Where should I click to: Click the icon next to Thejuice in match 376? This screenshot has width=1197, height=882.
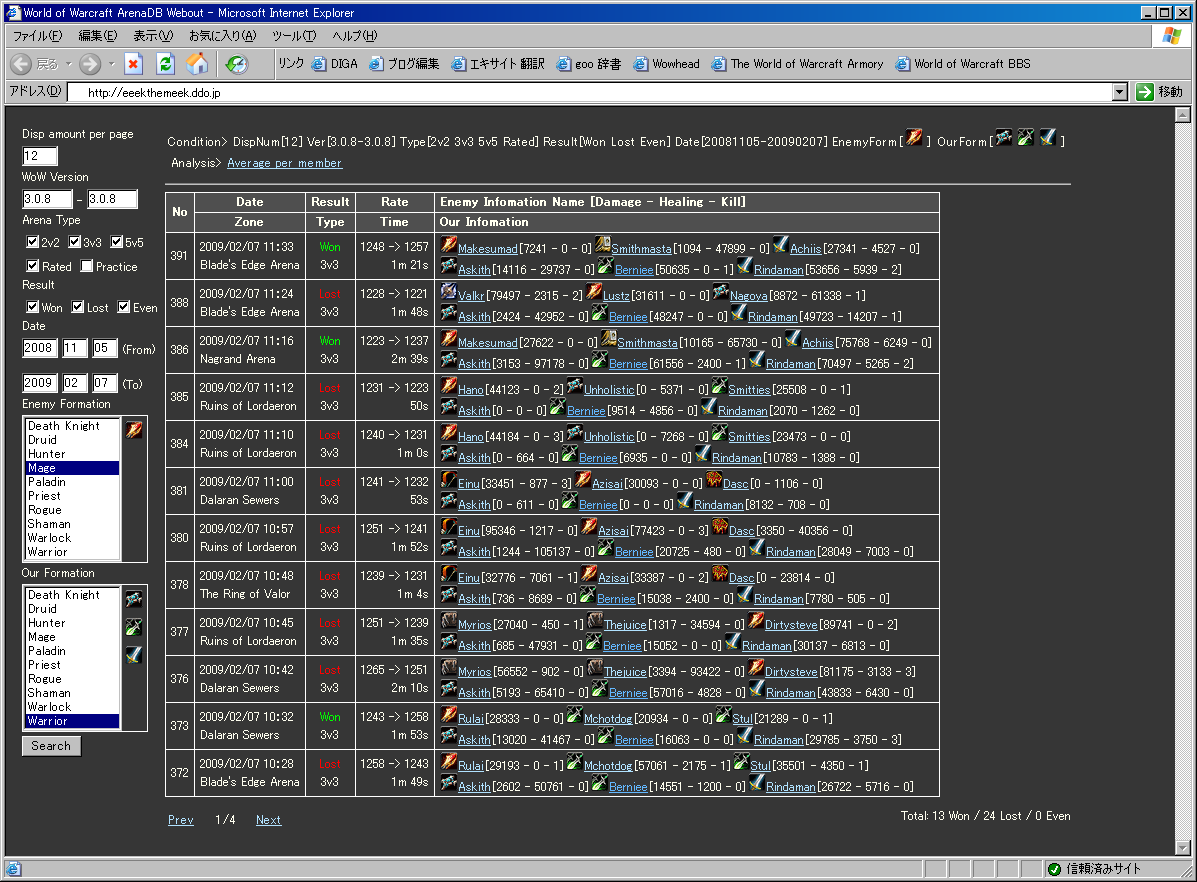pos(595,668)
